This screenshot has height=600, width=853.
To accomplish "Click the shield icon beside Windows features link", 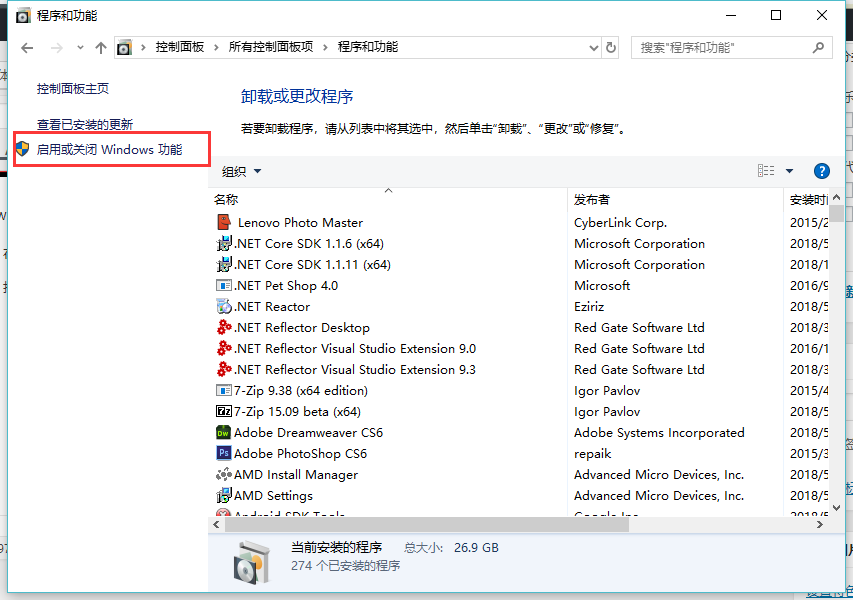I will pyautogui.click(x=22, y=149).
